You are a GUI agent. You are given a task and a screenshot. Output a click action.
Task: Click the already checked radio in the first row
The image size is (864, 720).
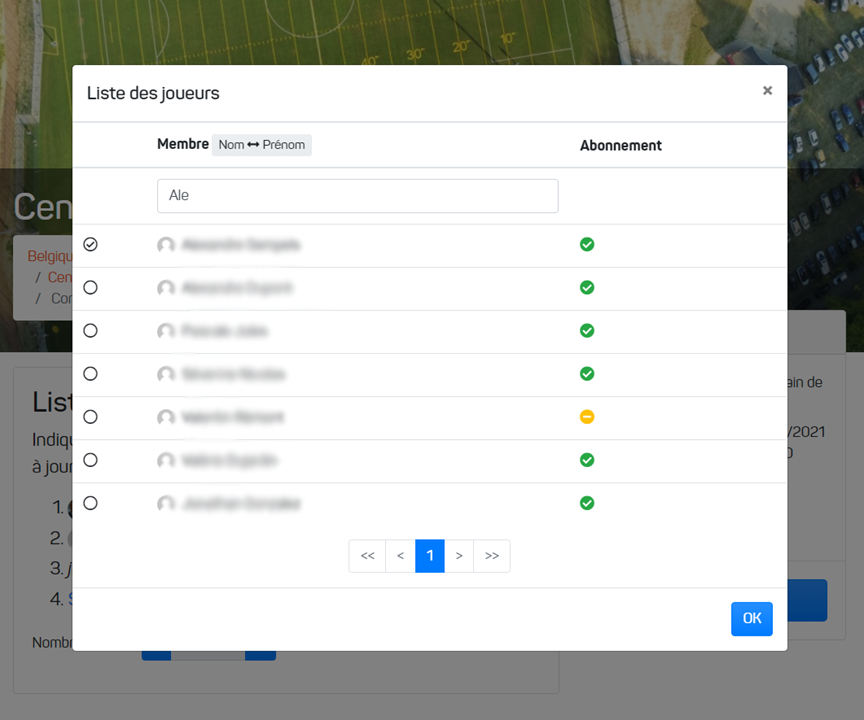pyautogui.click(x=91, y=245)
